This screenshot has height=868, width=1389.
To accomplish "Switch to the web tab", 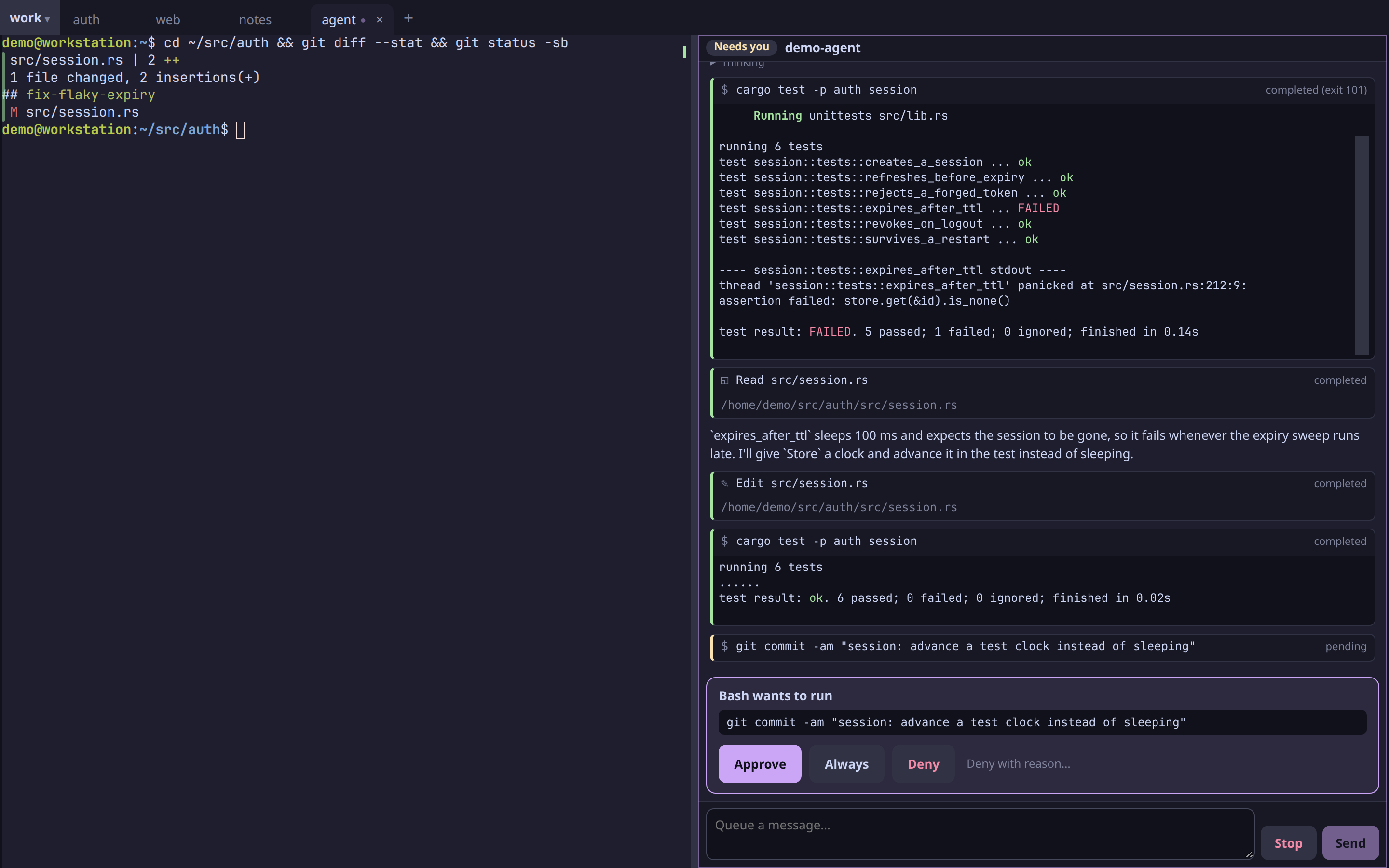I will click(168, 19).
